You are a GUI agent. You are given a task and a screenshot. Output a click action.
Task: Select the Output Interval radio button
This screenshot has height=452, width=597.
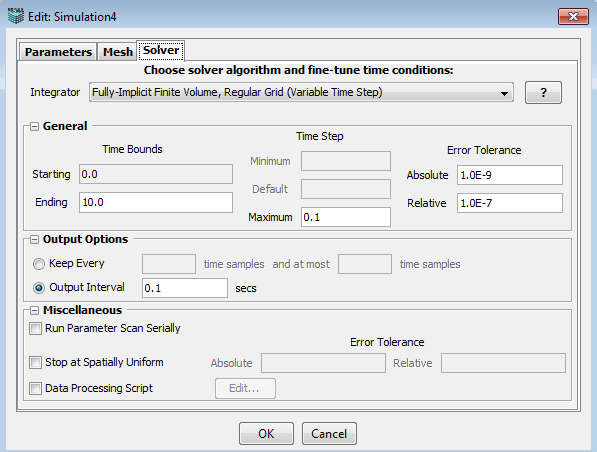point(39,288)
